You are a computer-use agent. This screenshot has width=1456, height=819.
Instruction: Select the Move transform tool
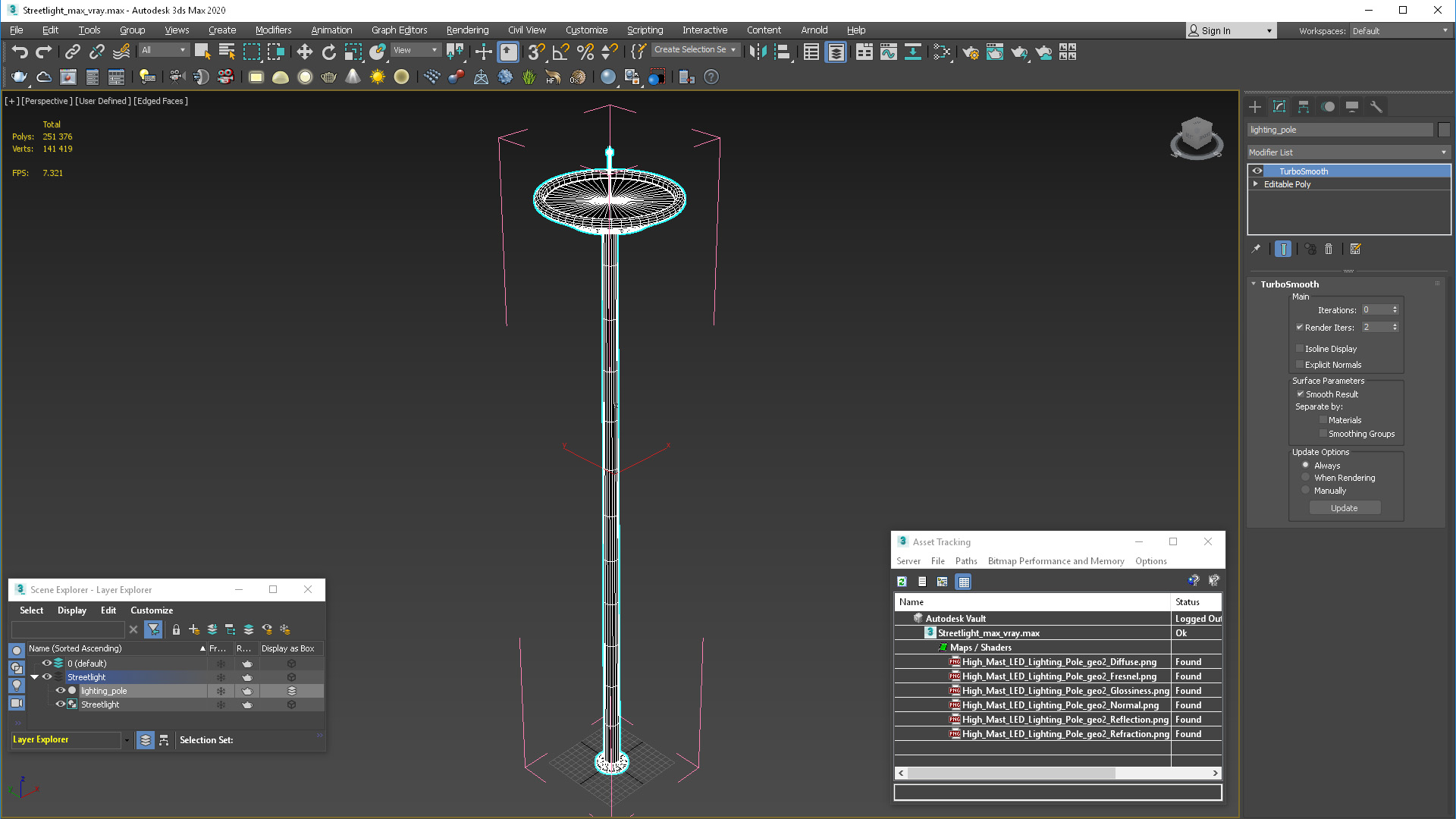pyautogui.click(x=304, y=52)
